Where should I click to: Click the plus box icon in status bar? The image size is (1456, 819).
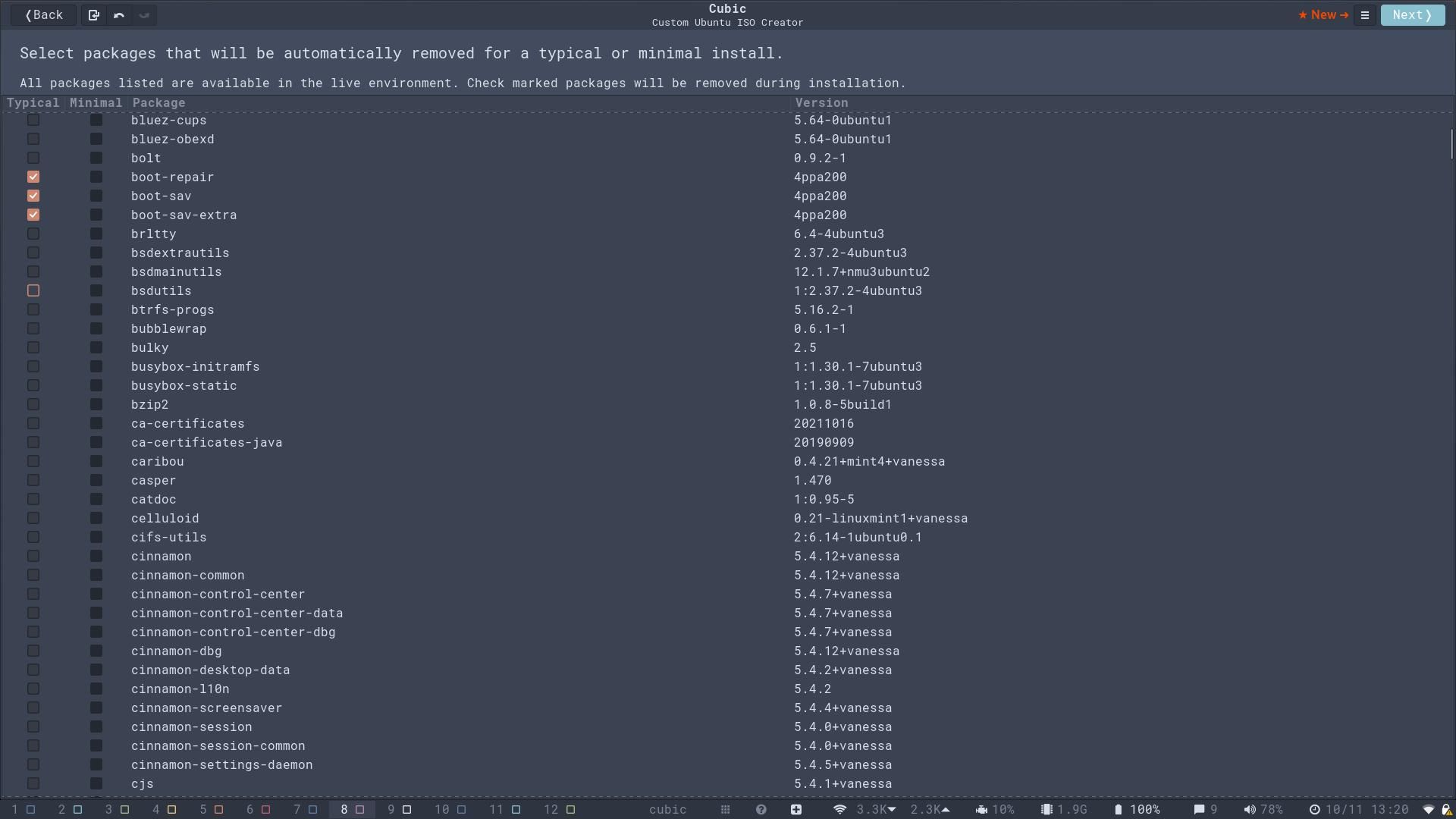coord(795,810)
